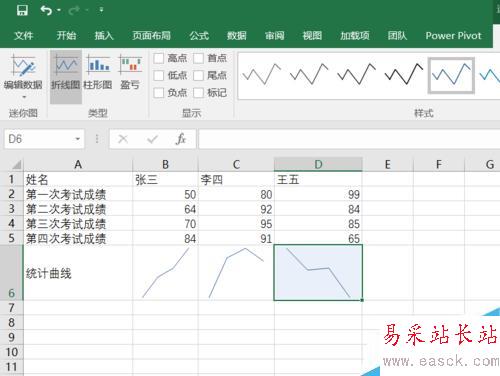The image size is (500, 376).
Task: Click cell with value 99
Action: (x=318, y=194)
